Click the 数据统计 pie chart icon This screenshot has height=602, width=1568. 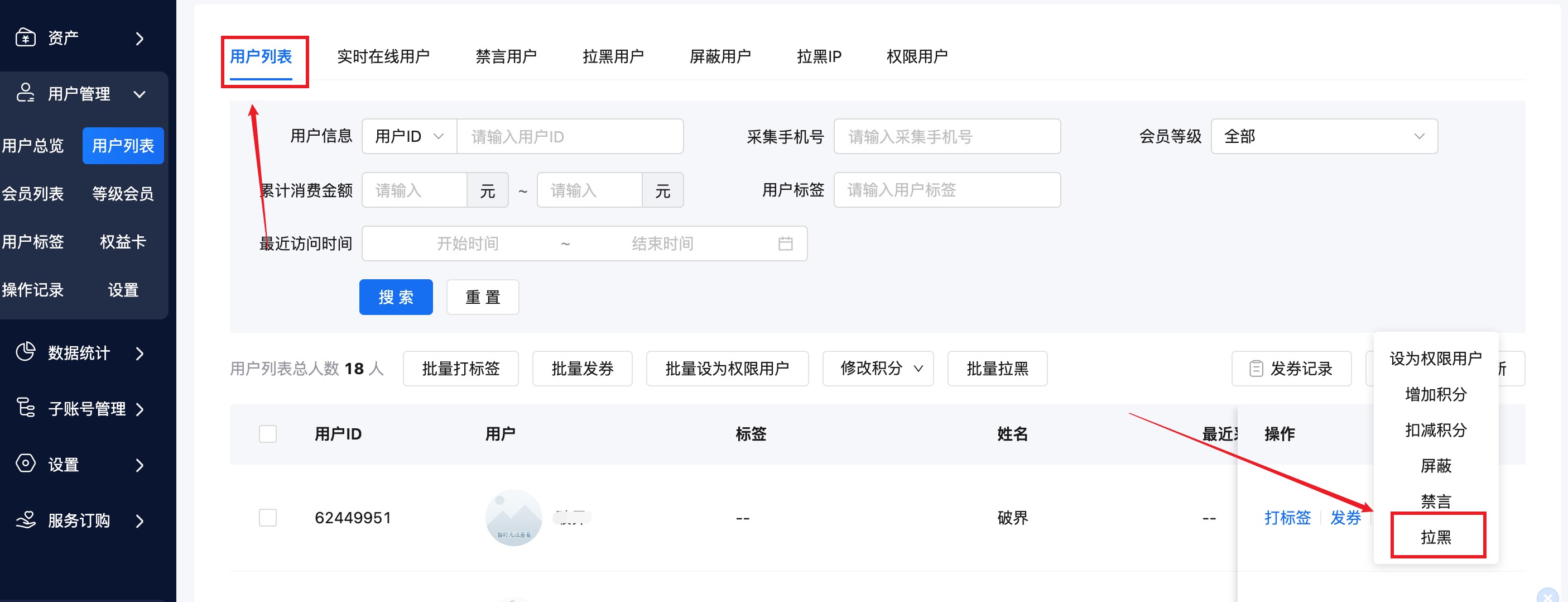point(26,352)
